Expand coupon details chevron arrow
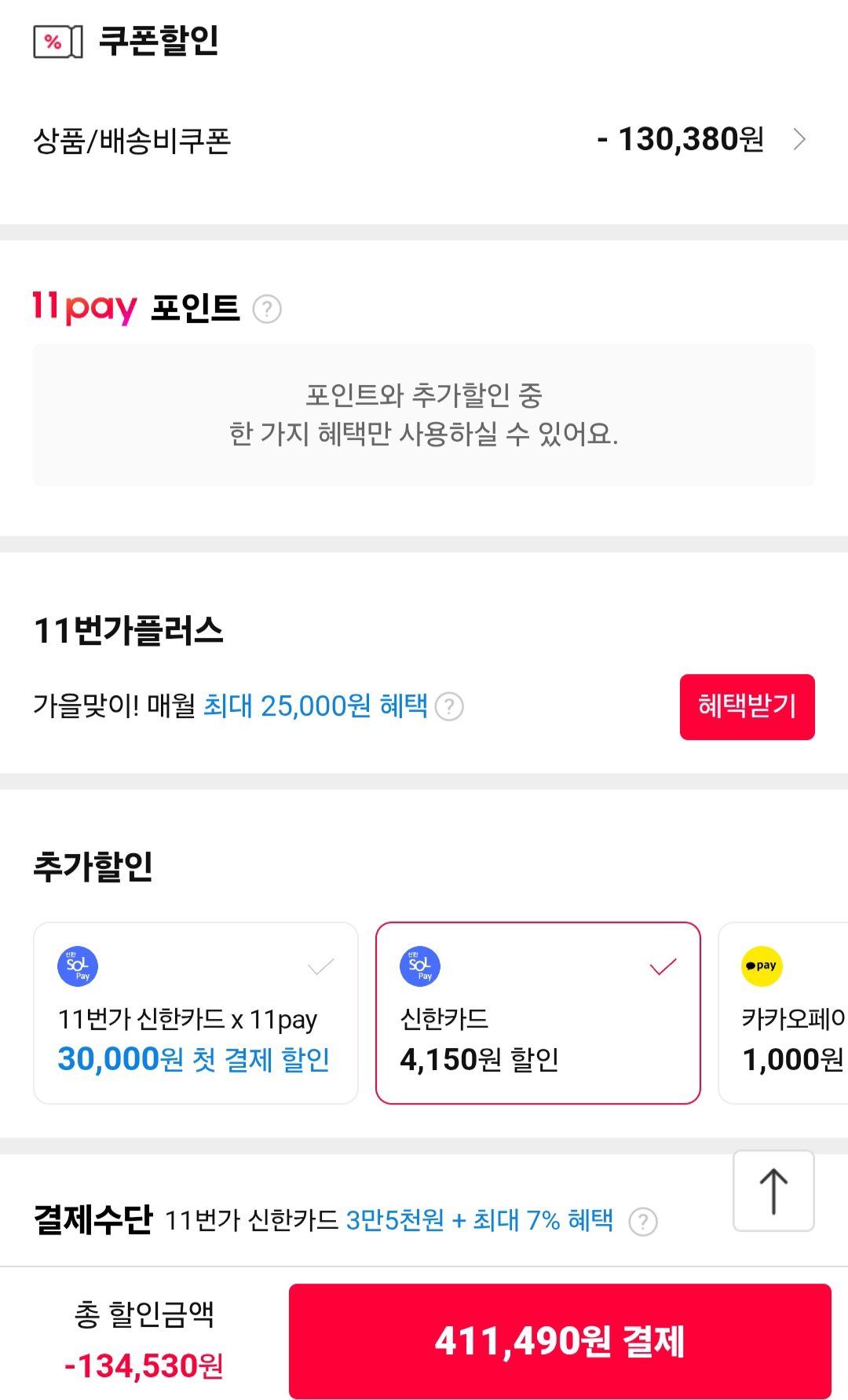This screenshot has width=848, height=1400. coord(799,140)
